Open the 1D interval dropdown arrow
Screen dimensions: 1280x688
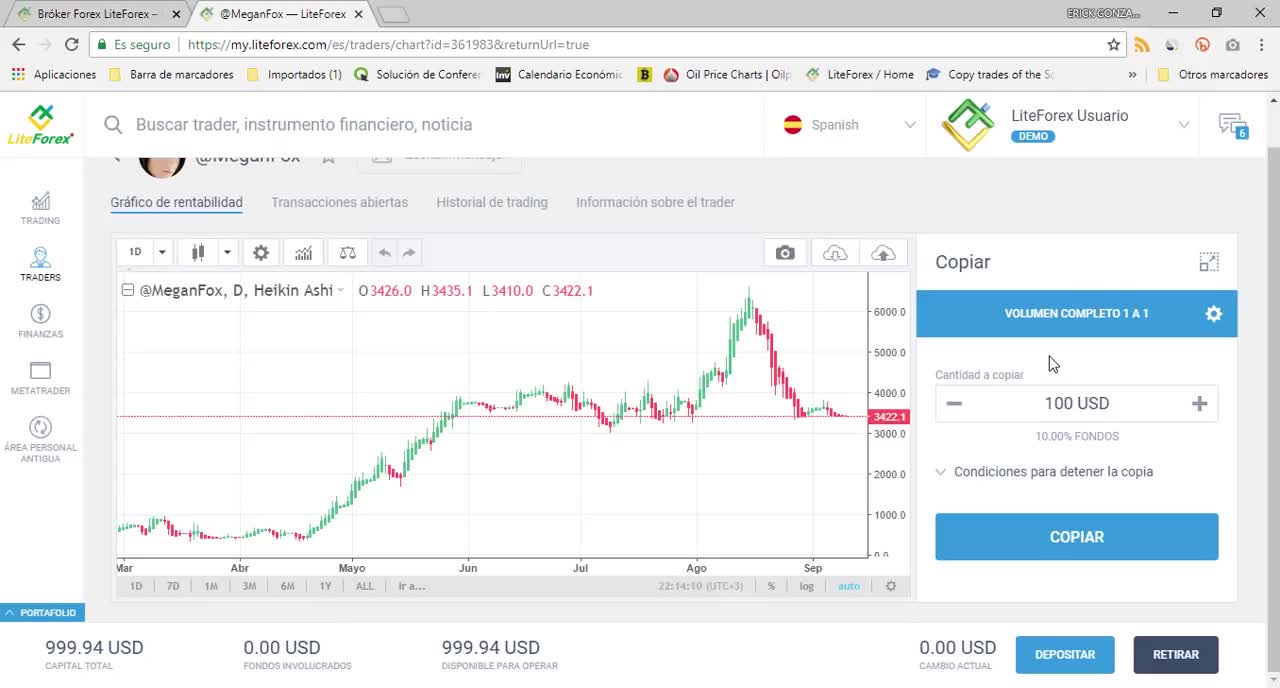coord(161,253)
